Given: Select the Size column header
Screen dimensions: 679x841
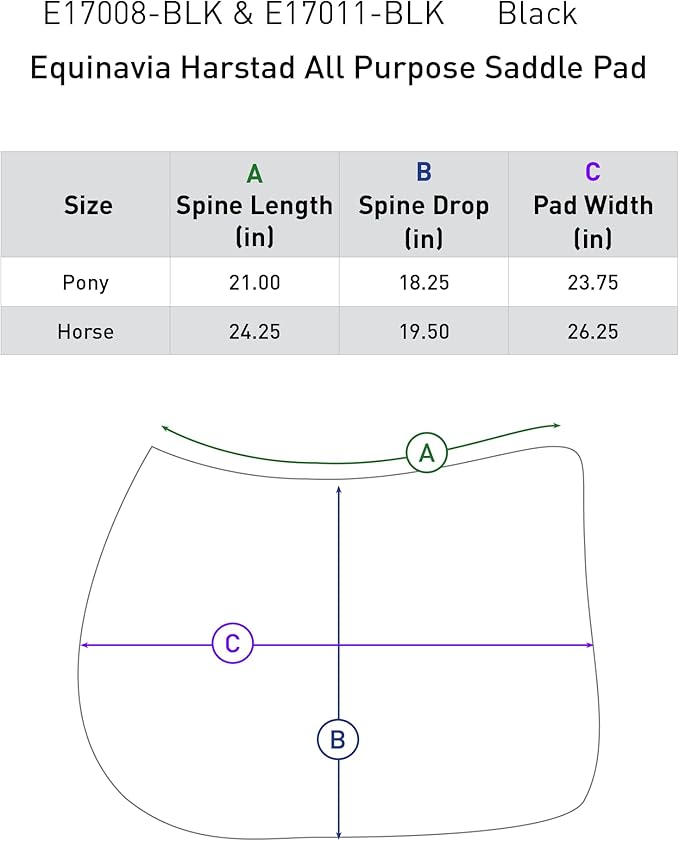Looking at the screenshot, I should click(88, 206).
